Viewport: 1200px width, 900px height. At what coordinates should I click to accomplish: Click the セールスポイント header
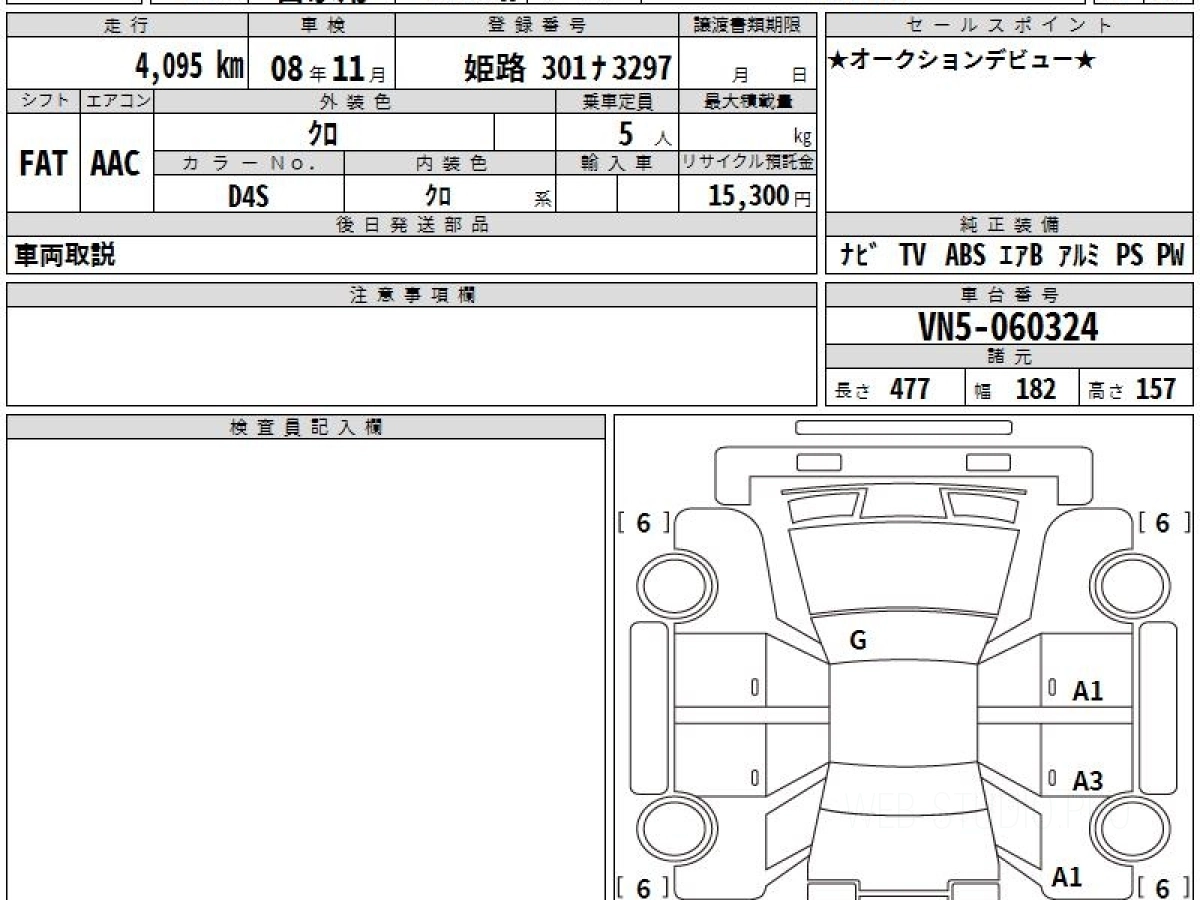(x=1010, y=26)
